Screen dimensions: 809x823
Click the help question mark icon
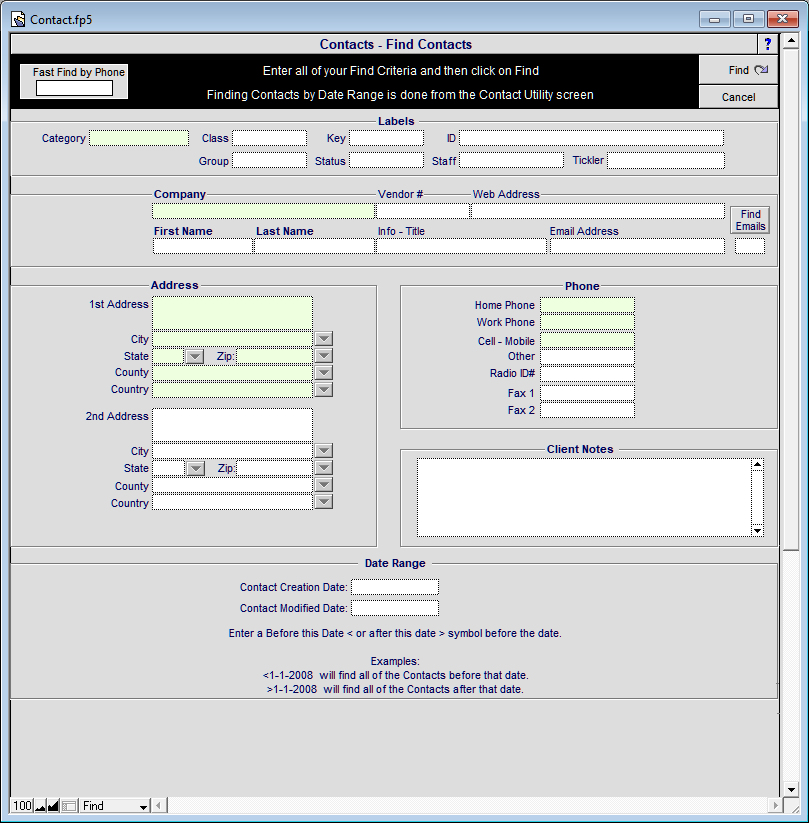767,44
